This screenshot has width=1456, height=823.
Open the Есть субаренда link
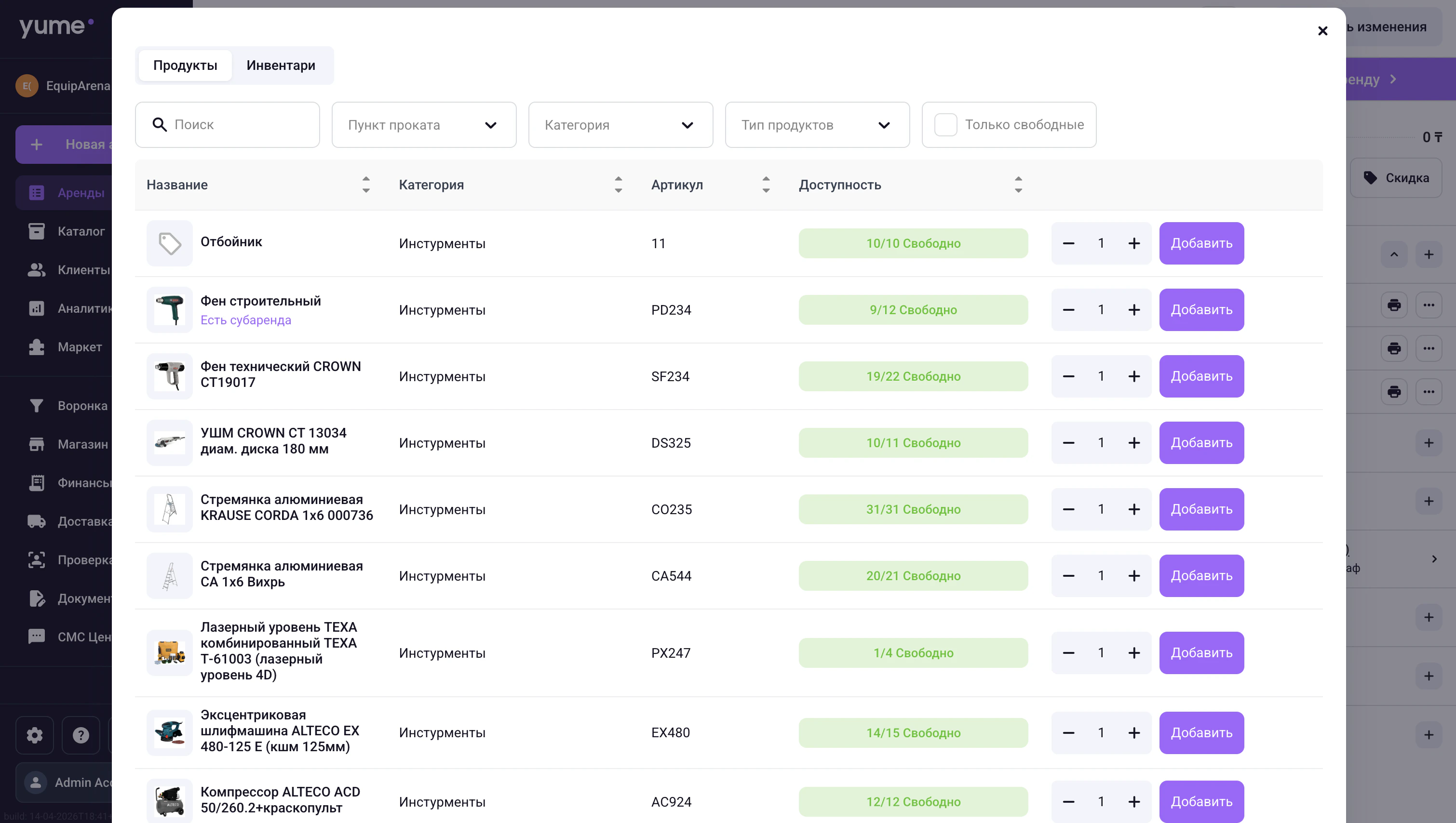245,320
